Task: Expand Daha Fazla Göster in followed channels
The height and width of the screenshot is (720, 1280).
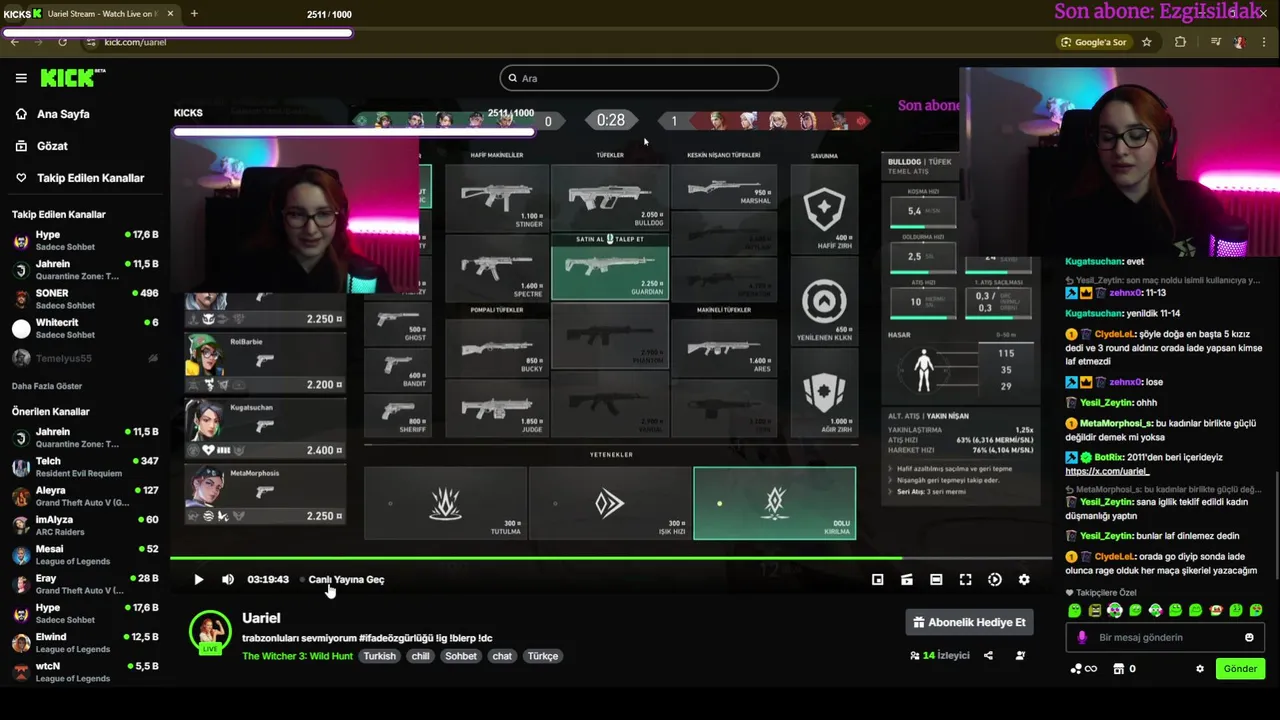Action: tap(47, 386)
